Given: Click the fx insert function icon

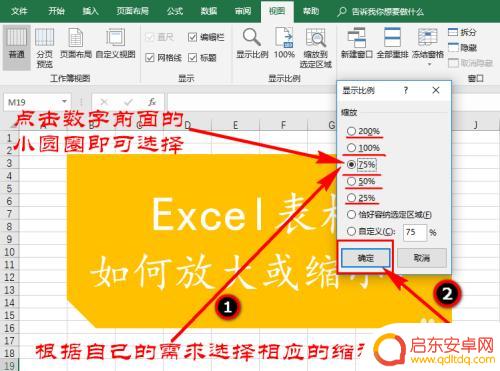Looking at the screenshot, I should (152, 102).
